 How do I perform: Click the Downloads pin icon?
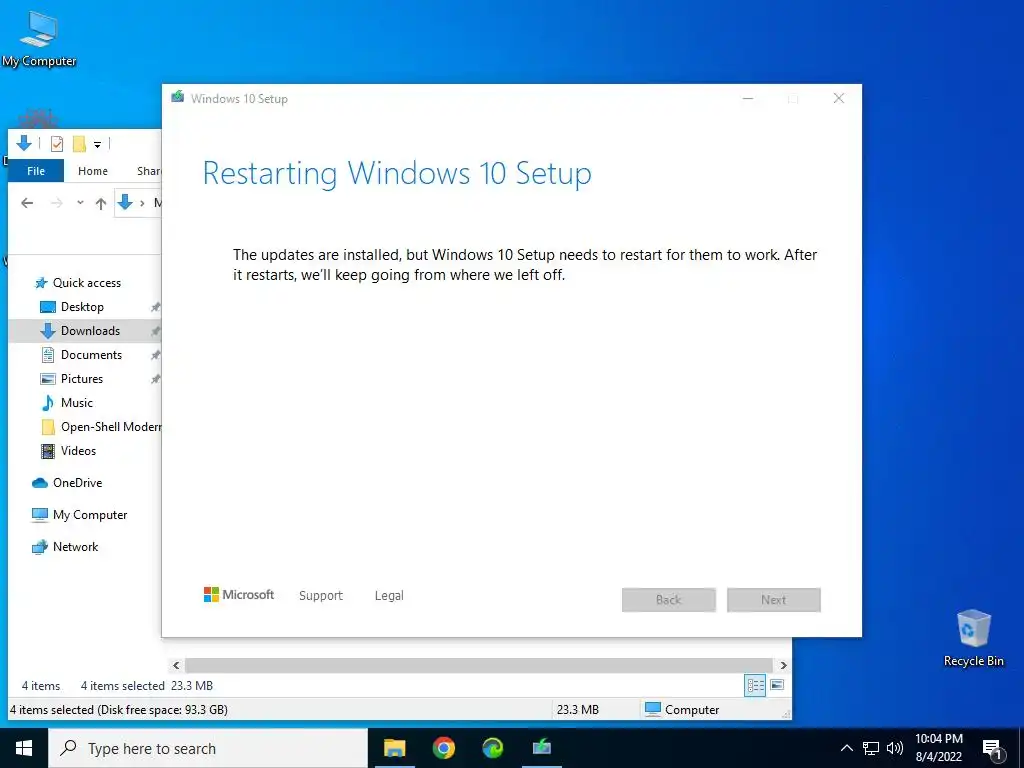[x=155, y=331]
